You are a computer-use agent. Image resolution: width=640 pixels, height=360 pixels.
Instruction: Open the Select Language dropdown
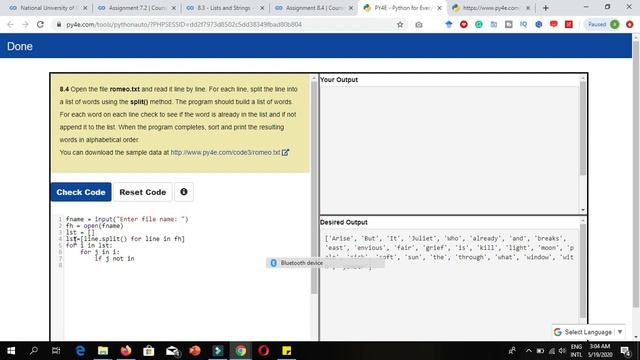click(588, 332)
